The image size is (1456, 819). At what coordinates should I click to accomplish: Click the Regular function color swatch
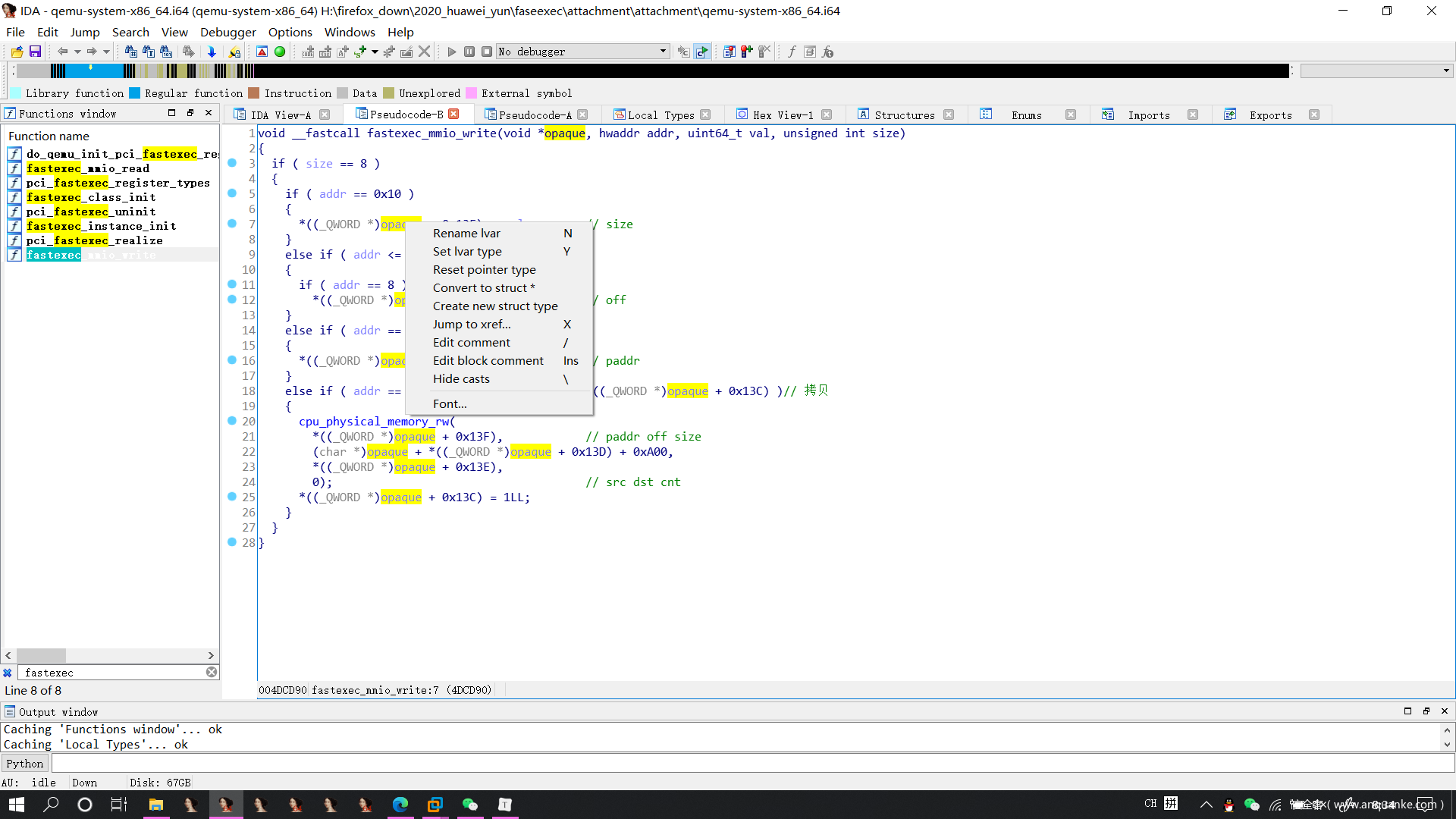point(135,93)
